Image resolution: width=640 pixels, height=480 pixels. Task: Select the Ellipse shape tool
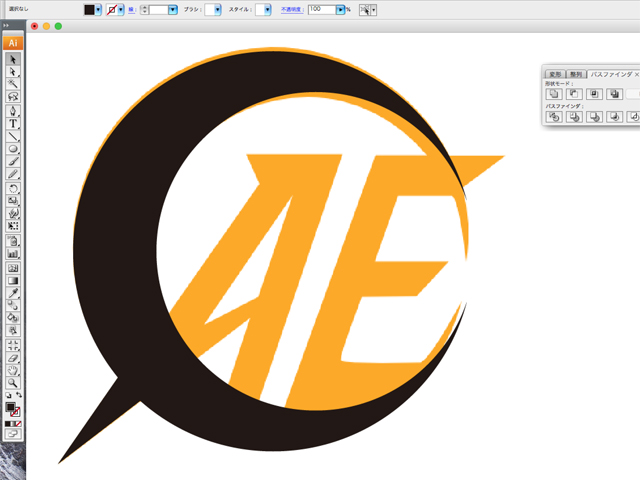[x=13, y=149]
